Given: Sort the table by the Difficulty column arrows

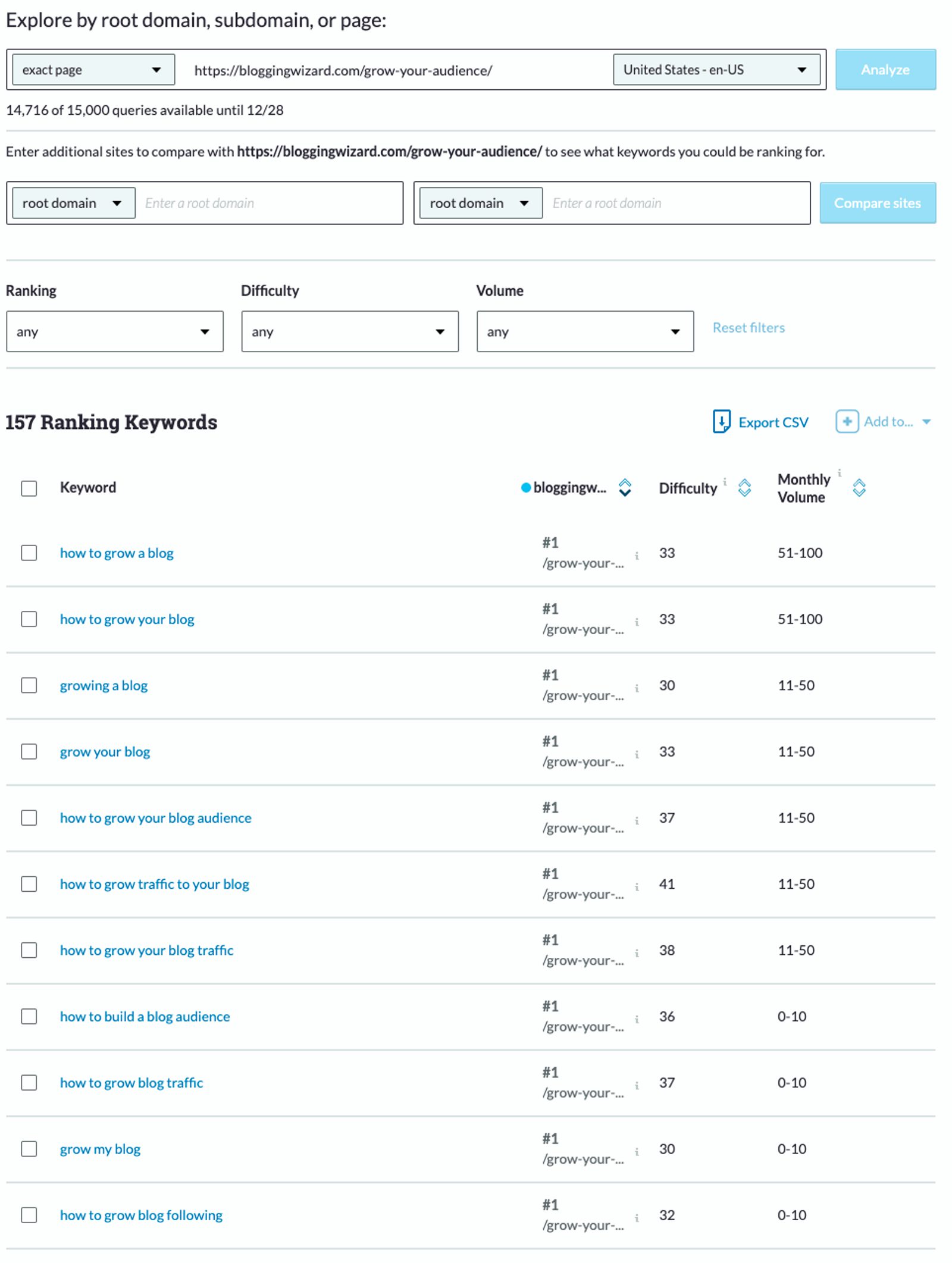Looking at the screenshot, I should click(x=743, y=488).
